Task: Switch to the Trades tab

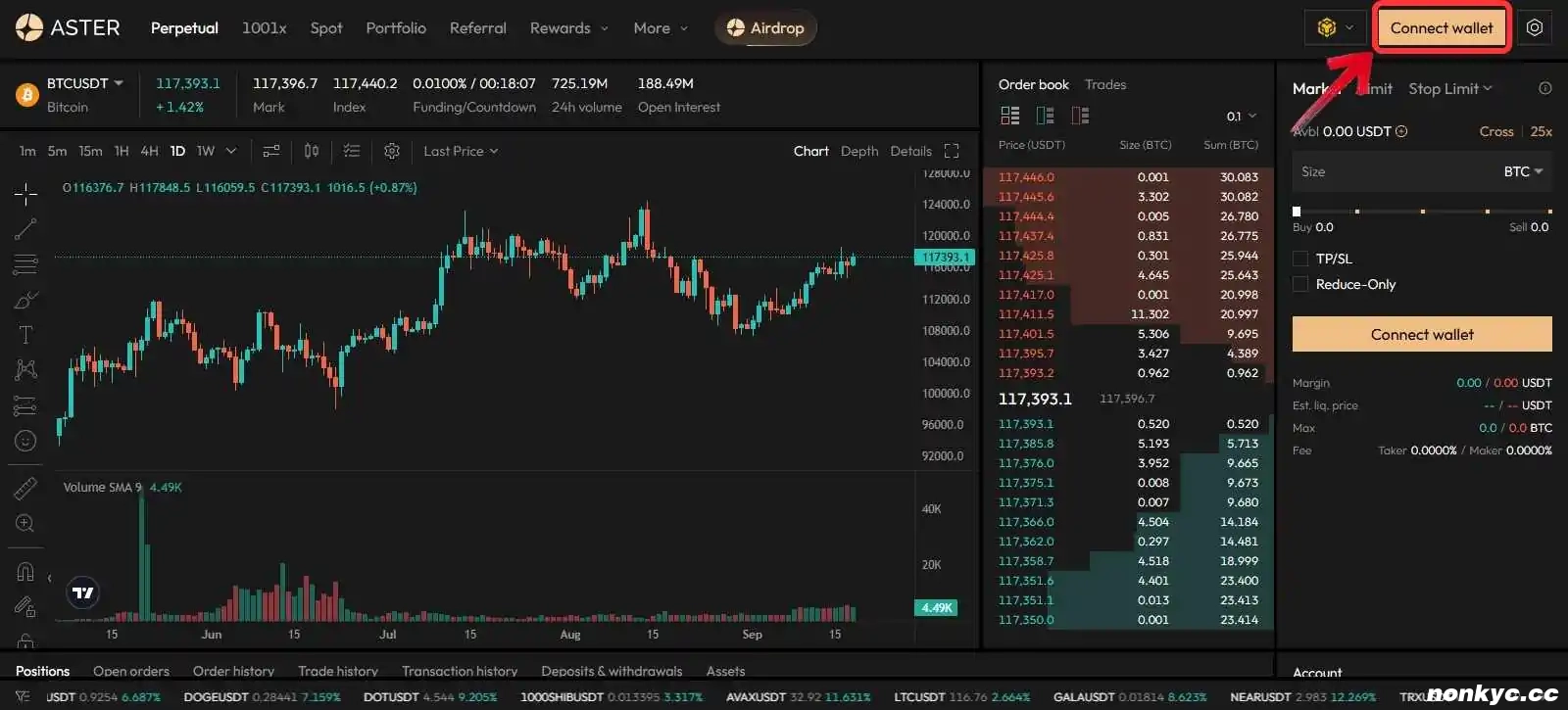Action: [1105, 84]
